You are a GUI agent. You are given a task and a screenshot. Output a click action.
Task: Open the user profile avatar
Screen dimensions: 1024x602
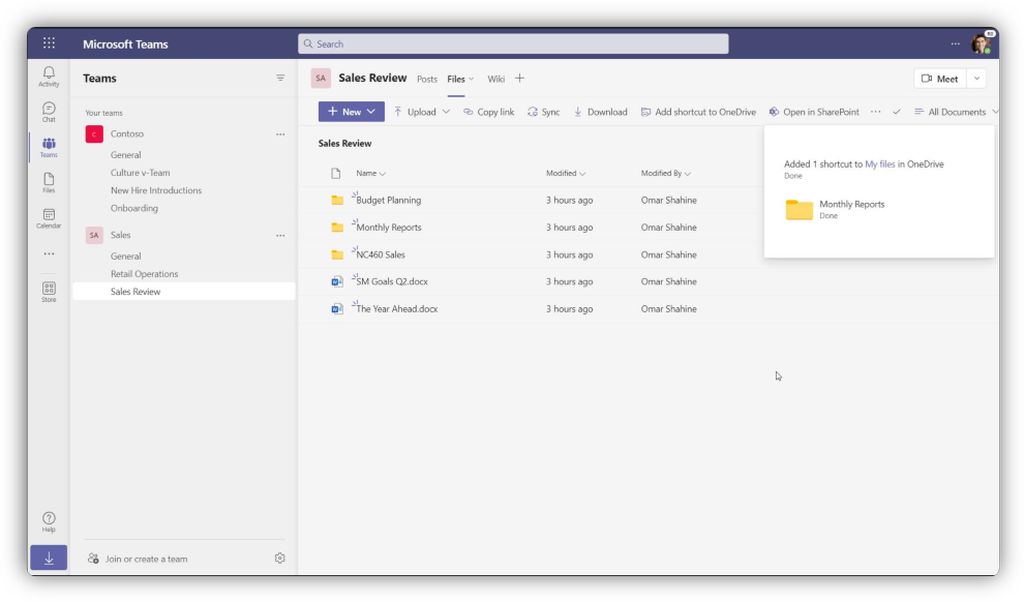click(x=981, y=44)
